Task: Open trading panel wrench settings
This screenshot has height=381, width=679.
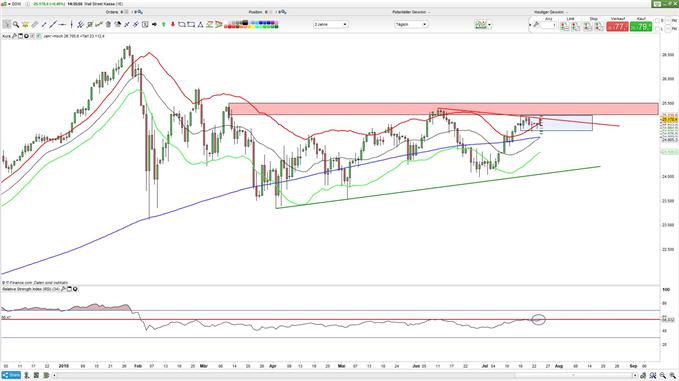Action: 536,25
